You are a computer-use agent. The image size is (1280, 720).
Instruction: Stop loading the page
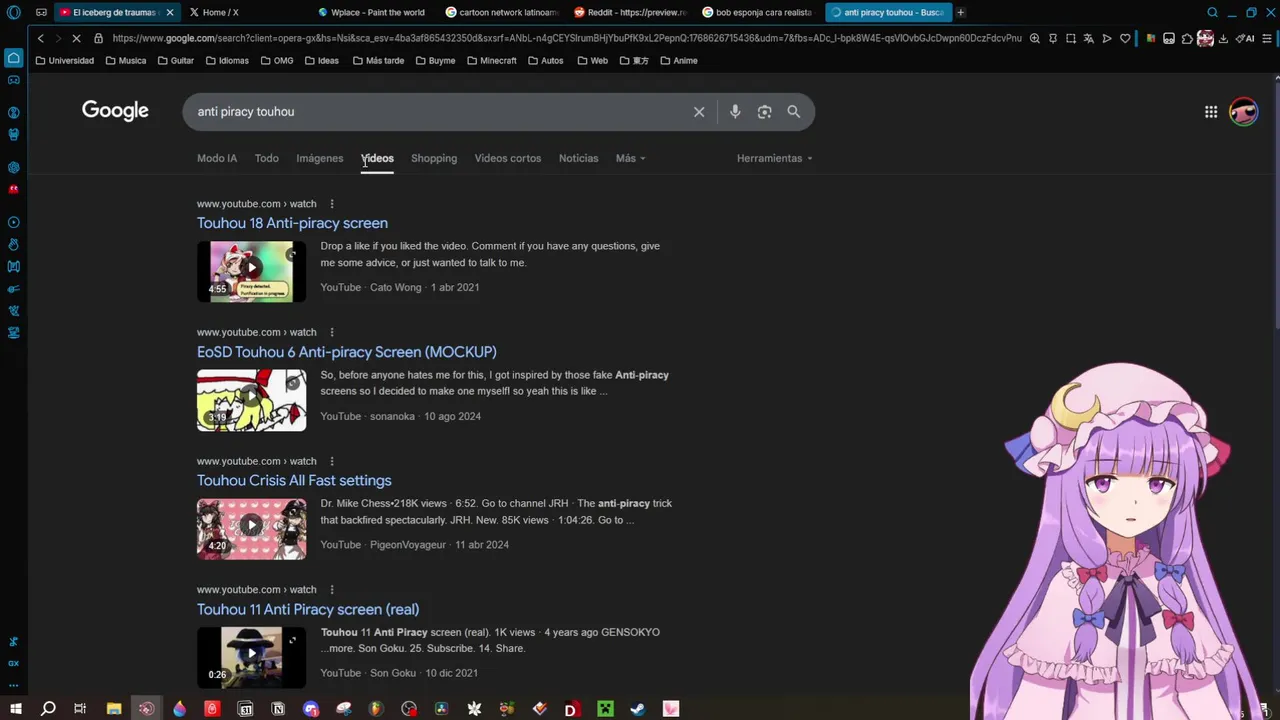point(76,38)
